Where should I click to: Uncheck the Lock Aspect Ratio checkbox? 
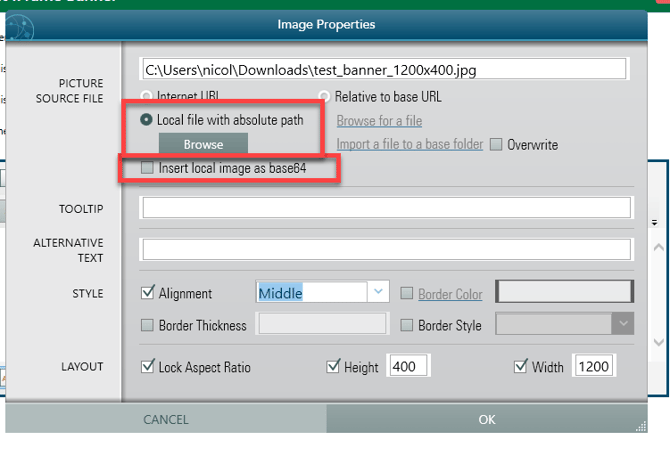click(148, 367)
